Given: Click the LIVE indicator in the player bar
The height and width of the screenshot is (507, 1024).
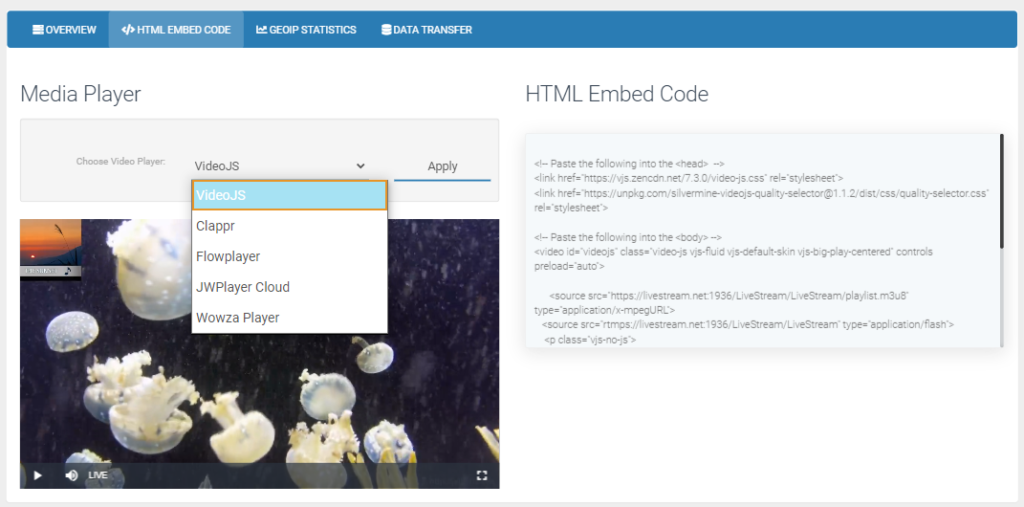Looking at the screenshot, I should click(97, 475).
